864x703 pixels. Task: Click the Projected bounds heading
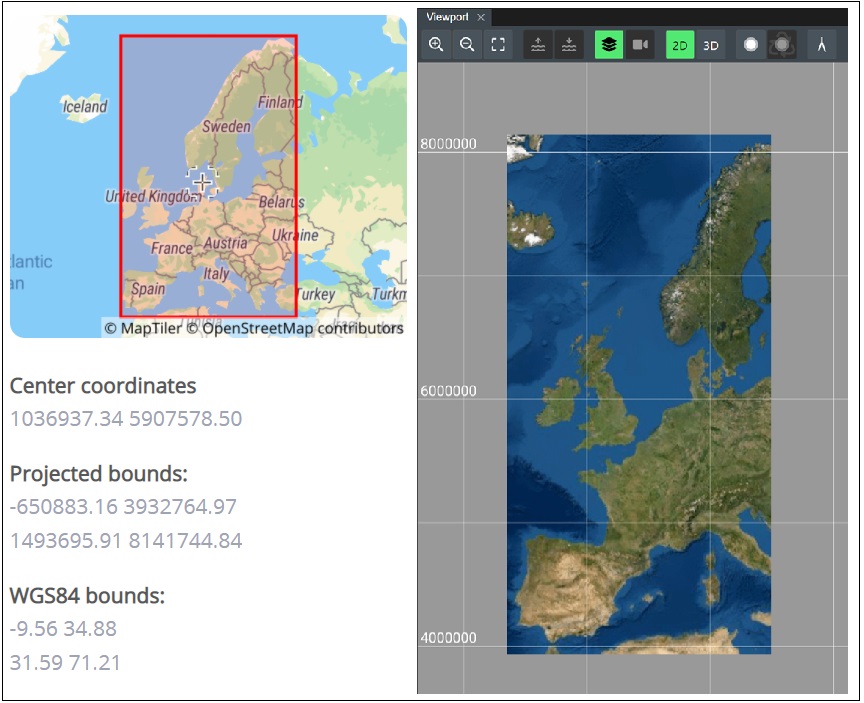tap(99, 474)
